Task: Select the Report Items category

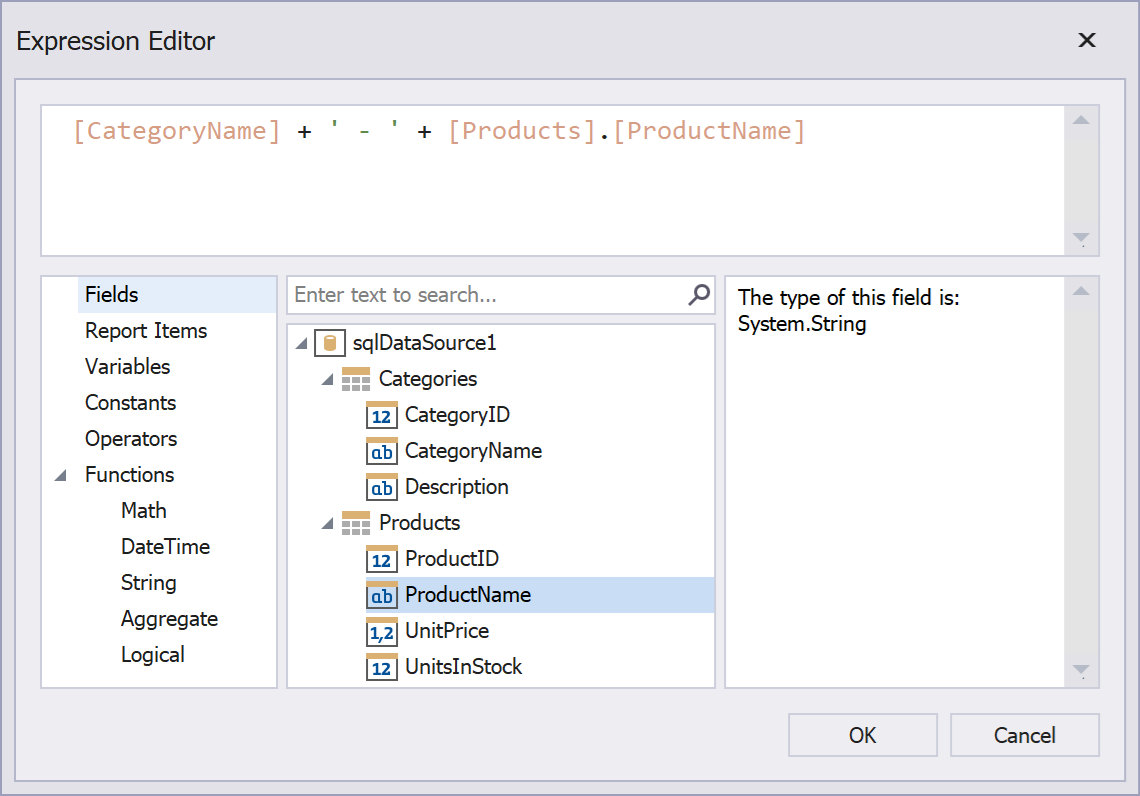Action: (146, 331)
